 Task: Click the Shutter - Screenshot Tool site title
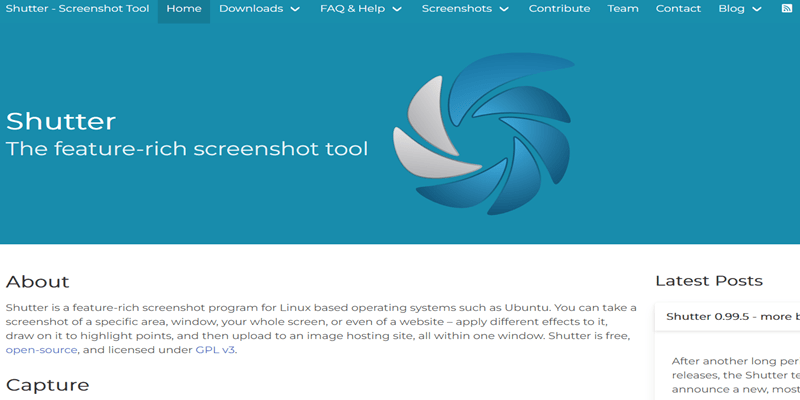(x=78, y=9)
